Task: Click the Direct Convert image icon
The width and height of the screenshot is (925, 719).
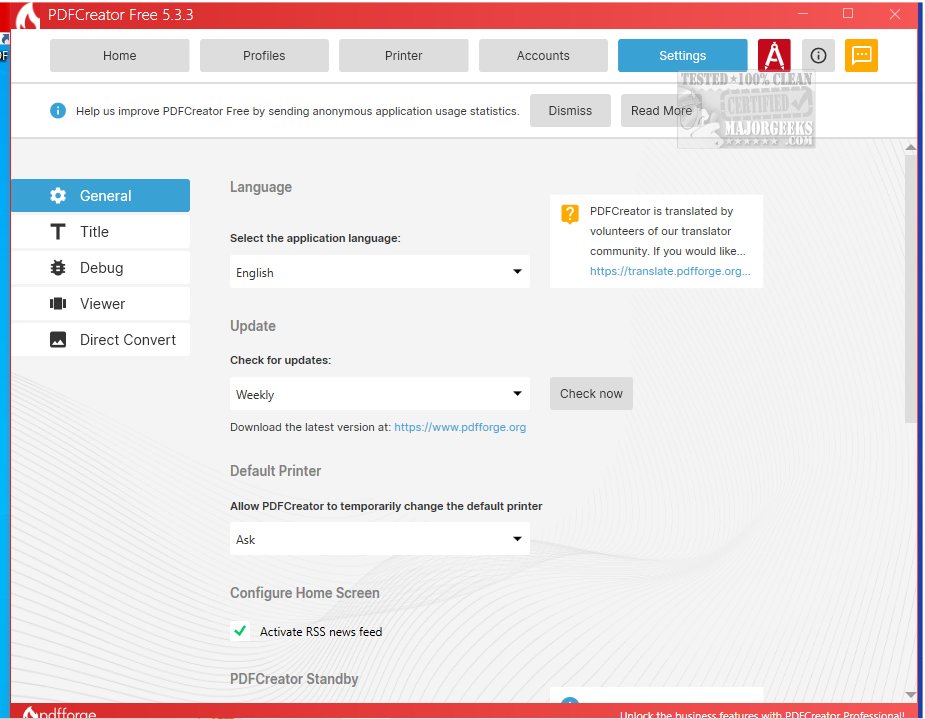Action: point(58,340)
